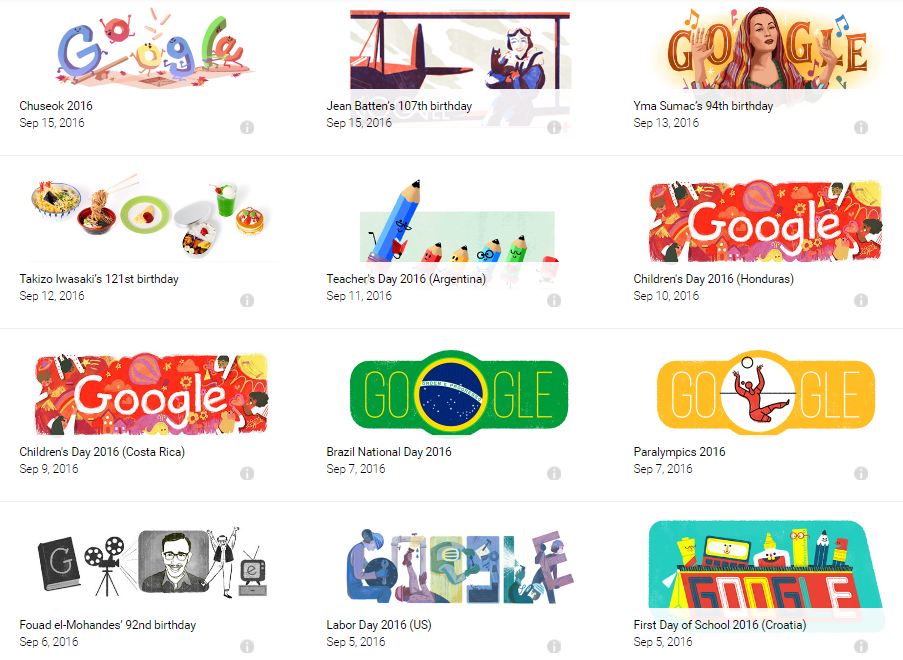Click the Labor Day 2016 (US) title
The width and height of the screenshot is (903, 660).
[x=379, y=625]
